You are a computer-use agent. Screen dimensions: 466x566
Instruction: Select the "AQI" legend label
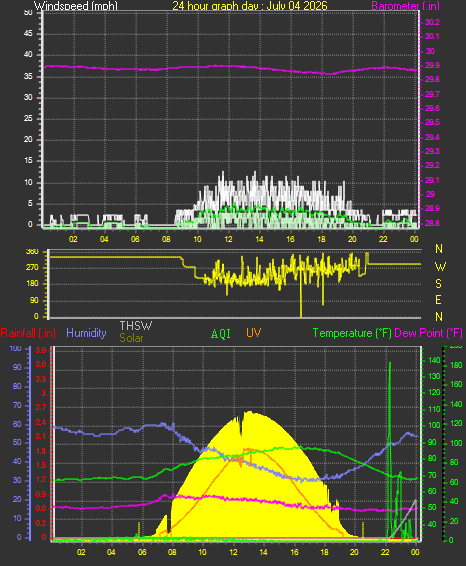coord(221,334)
